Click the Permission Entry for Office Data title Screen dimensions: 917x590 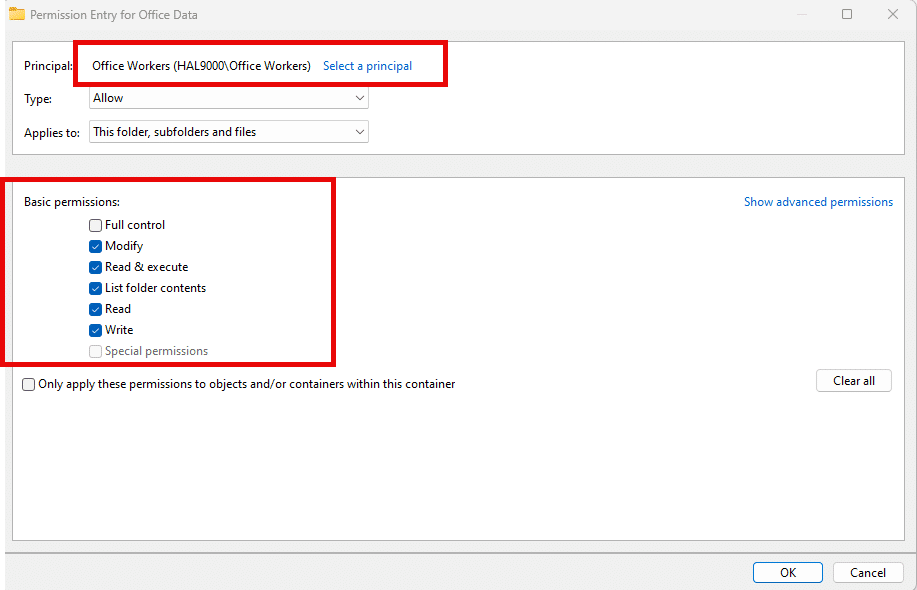[x=113, y=15]
